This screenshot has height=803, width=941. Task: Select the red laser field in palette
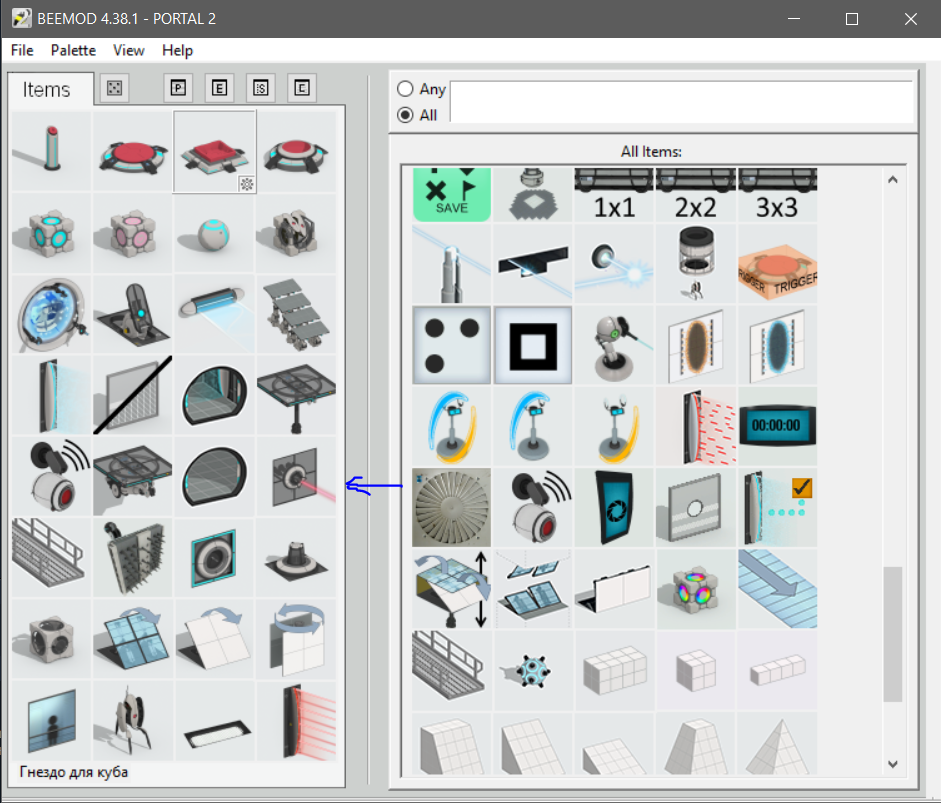click(296, 721)
